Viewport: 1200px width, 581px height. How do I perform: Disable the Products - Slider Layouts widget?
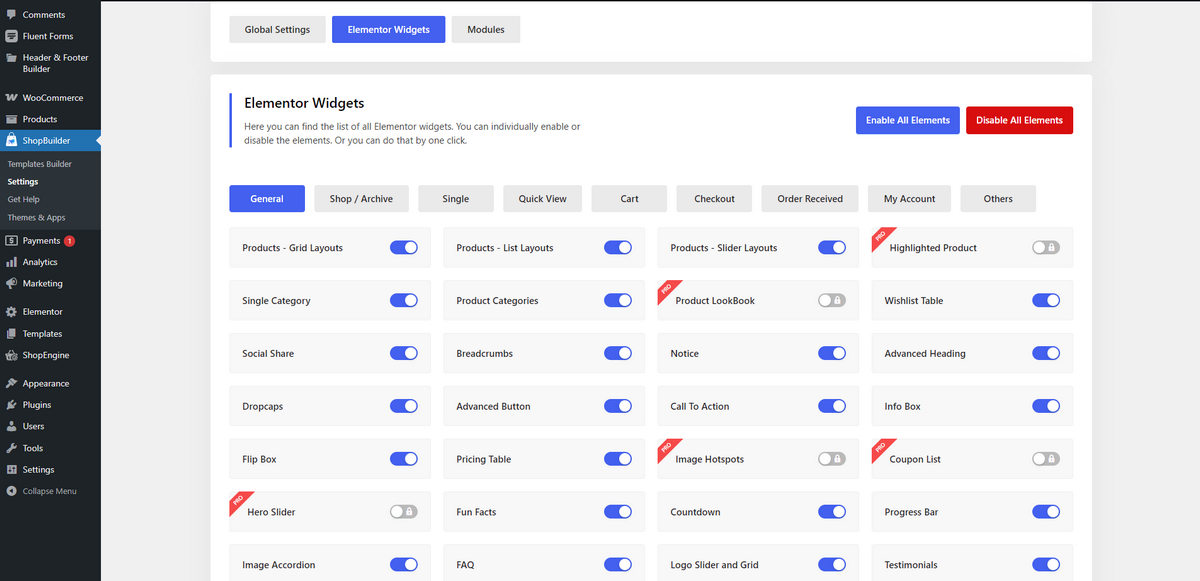coord(832,247)
